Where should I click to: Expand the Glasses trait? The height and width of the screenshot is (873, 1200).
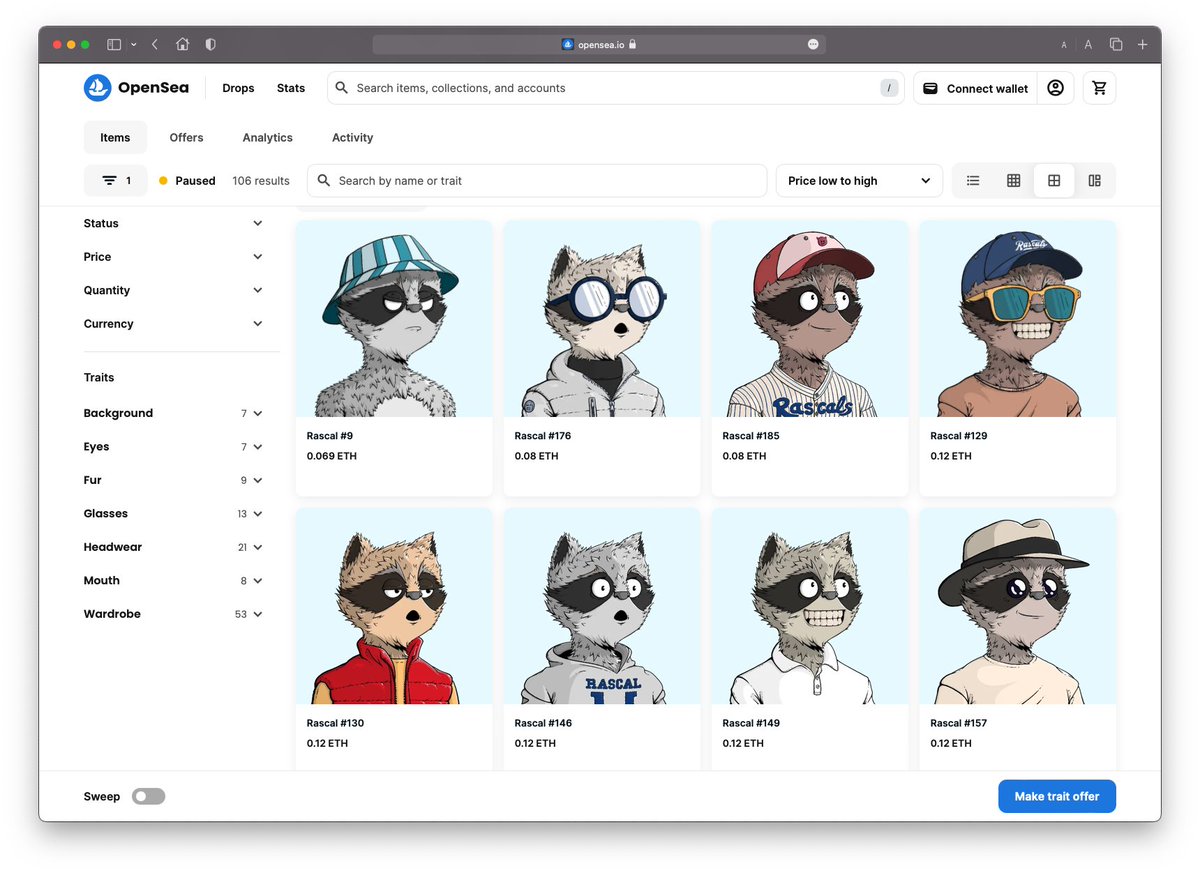pos(174,514)
